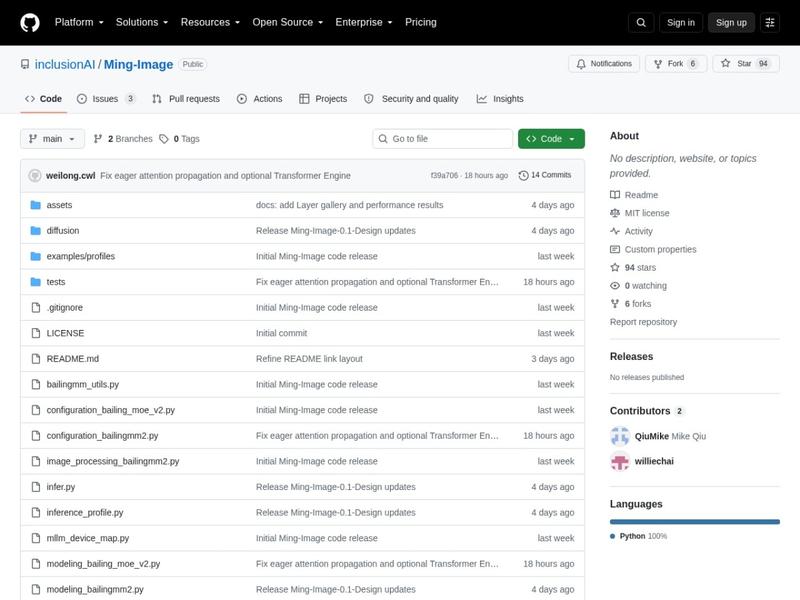Open the 14 Commits history

click(x=545, y=175)
